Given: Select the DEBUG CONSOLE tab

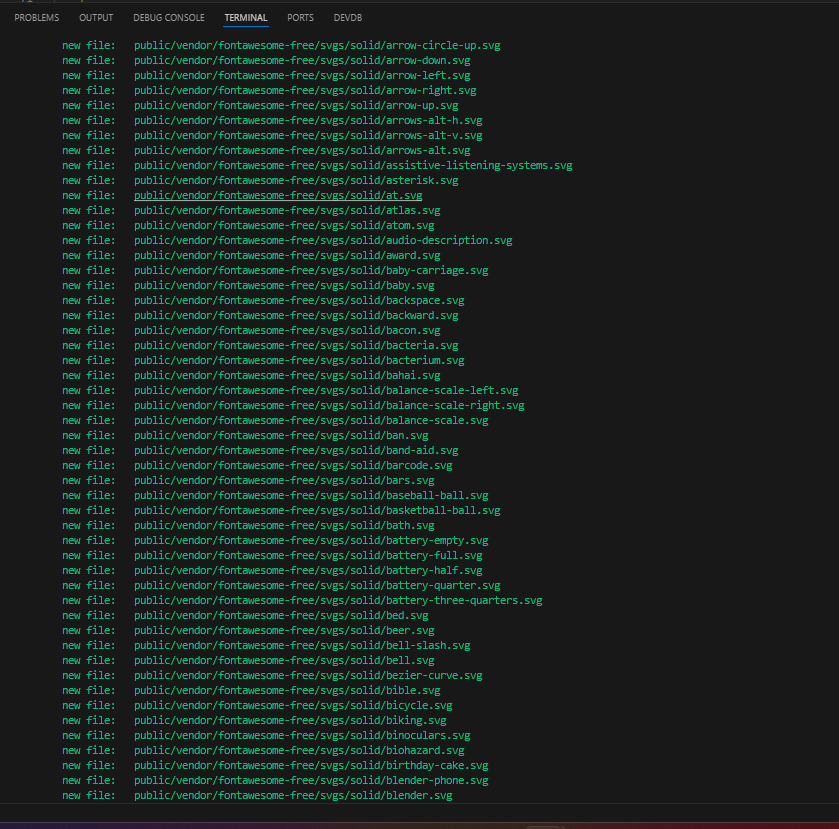Looking at the screenshot, I should click(x=169, y=18).
